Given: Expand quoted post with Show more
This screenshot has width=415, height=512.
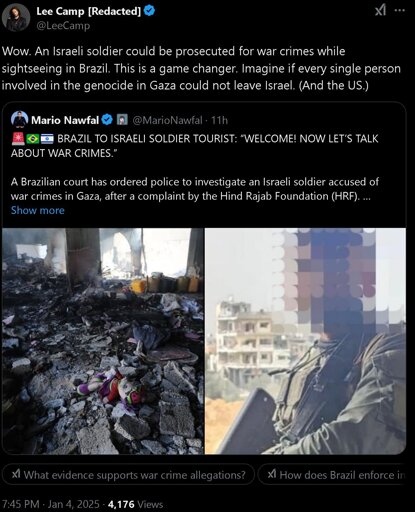Looking at the screenshot, I should 38,210.
